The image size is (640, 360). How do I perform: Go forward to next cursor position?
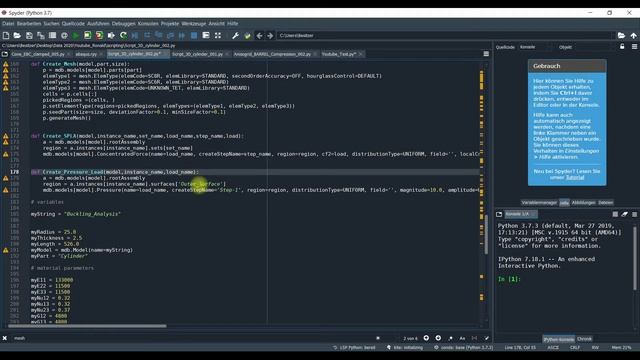(270, 36)
